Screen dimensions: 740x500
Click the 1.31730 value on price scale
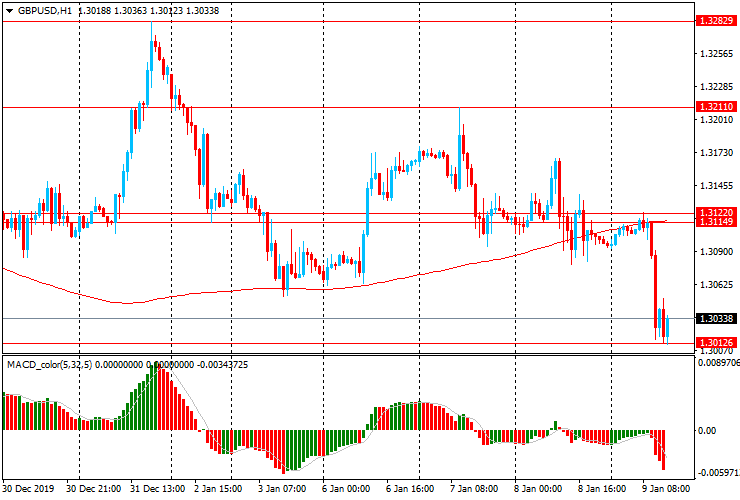coord(717,153)
